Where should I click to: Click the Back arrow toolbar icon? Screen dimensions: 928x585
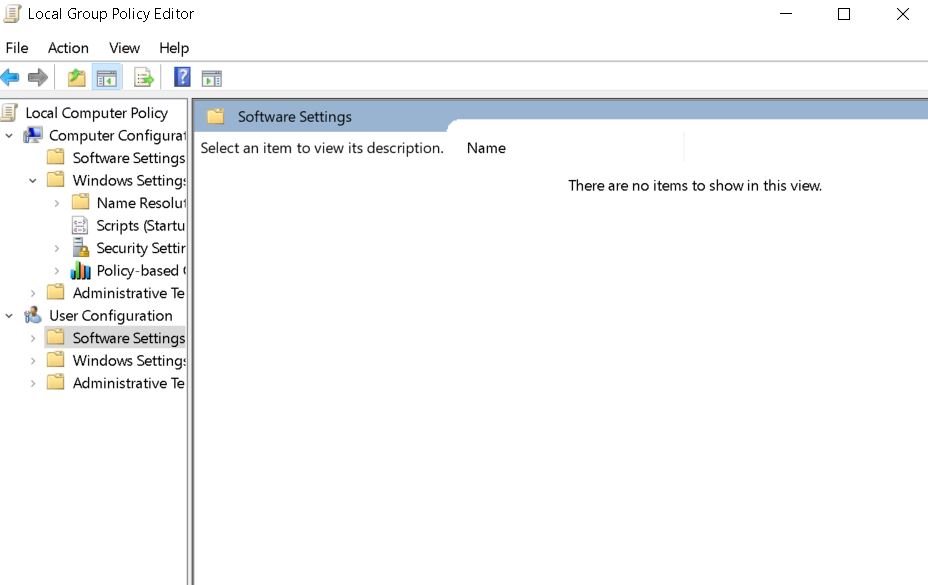coord(10,78)
